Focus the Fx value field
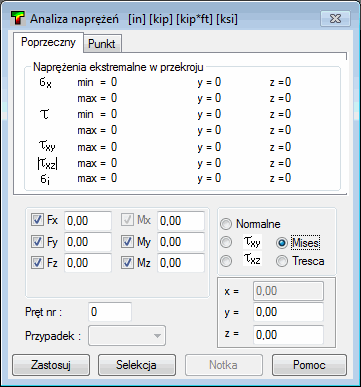The image size is (361, 387). (88, 221)
